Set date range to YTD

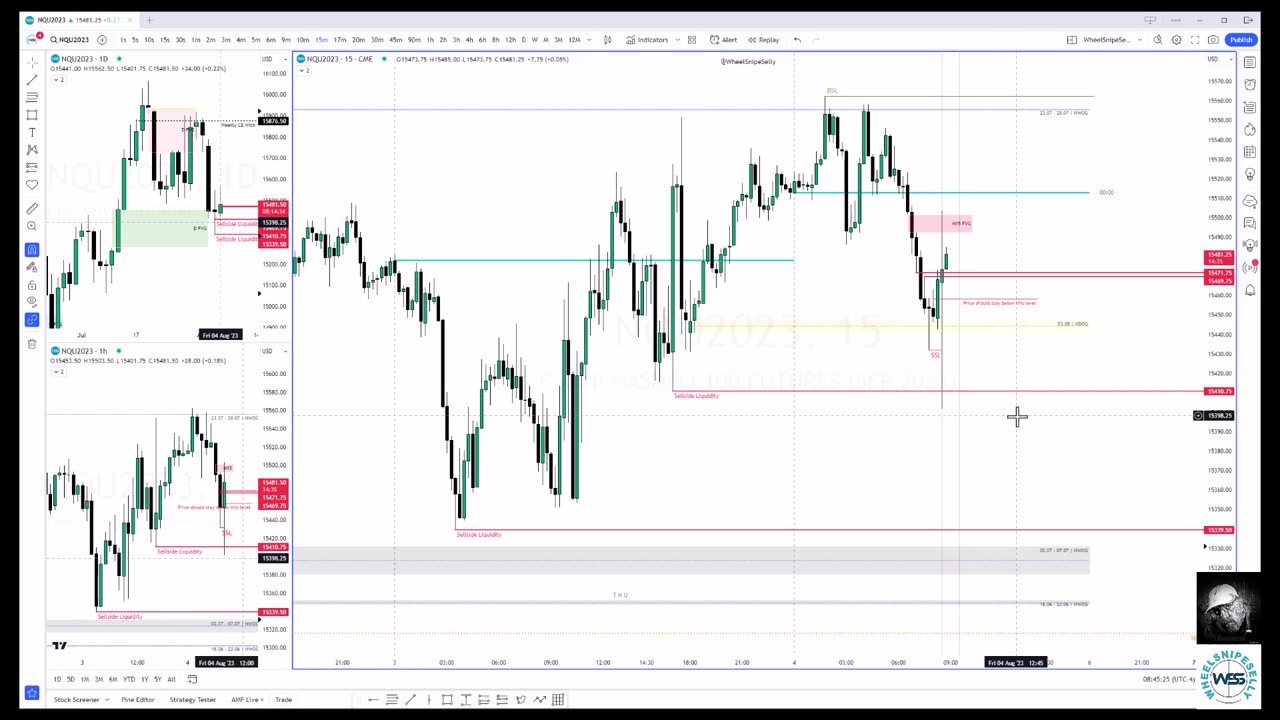coord(129,680)
